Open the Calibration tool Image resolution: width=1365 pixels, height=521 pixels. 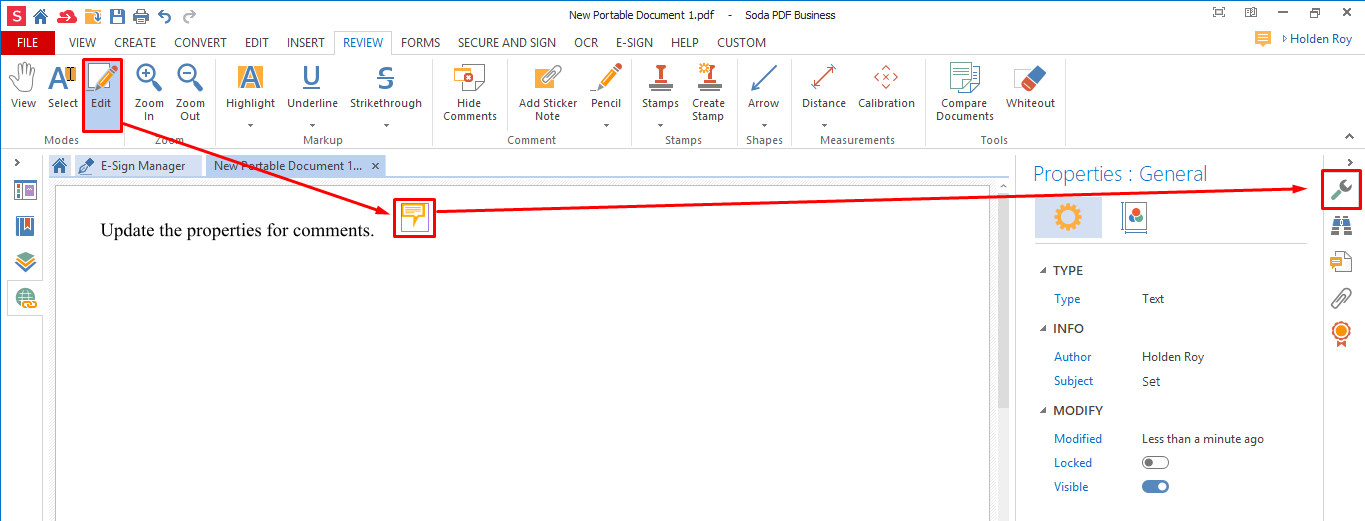click(x=886, y=86)
